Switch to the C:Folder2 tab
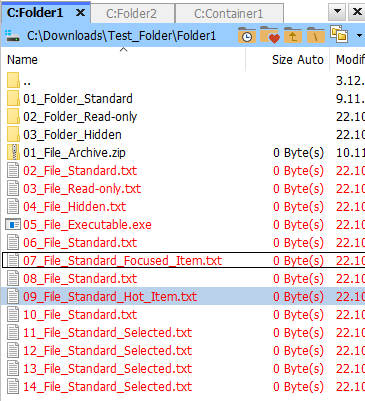This screenshot has height=401, width=365. 132,14
